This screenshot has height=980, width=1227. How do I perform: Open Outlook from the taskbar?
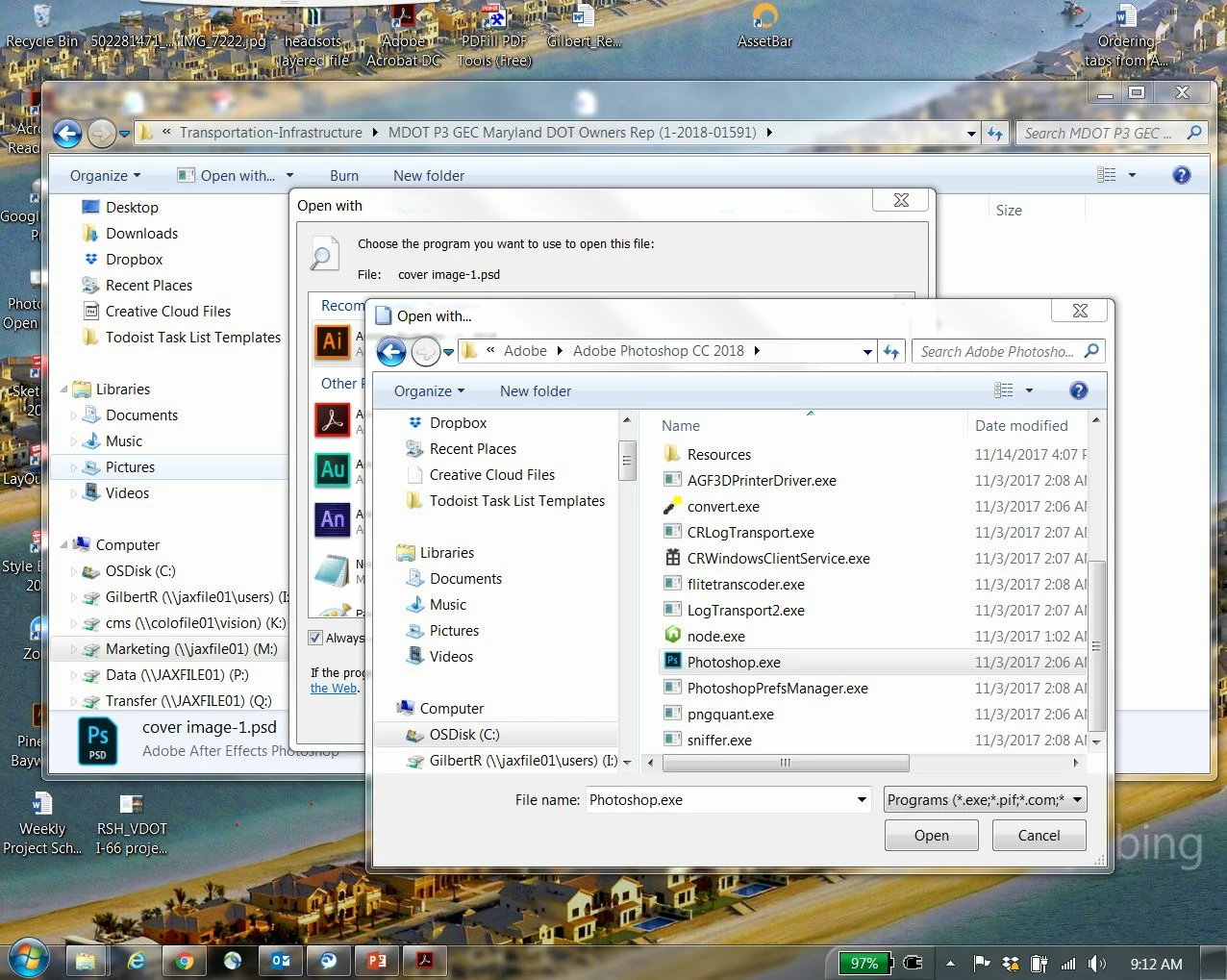(x=281, y=961)
